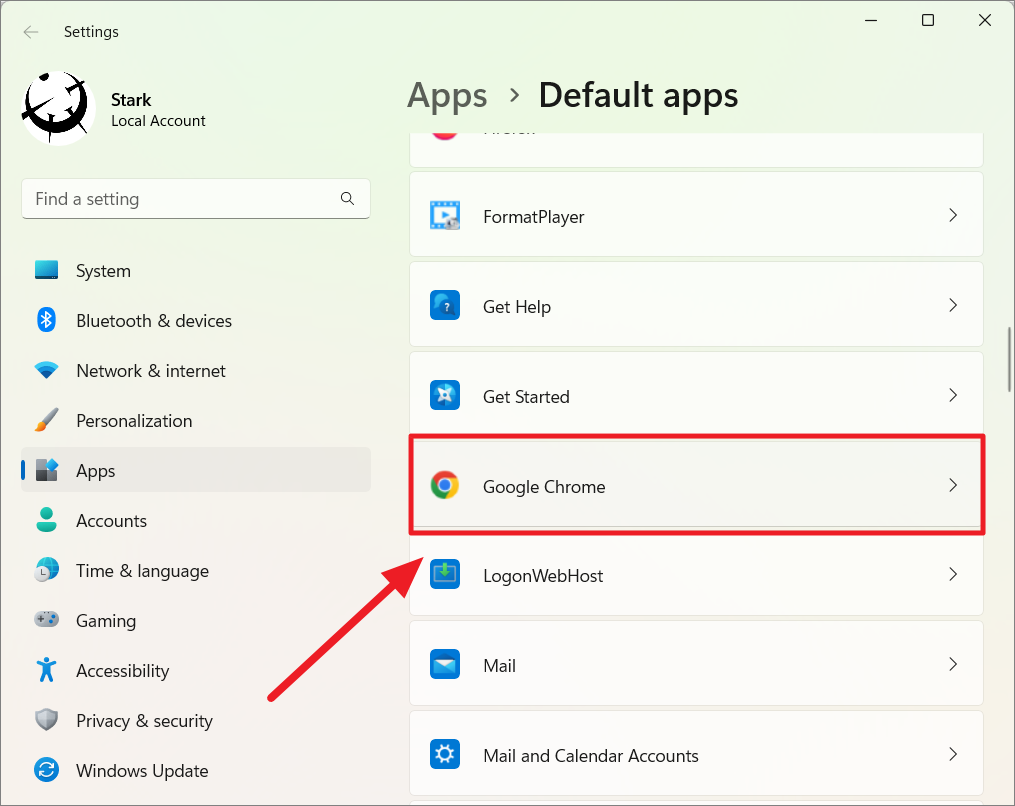Close the Settings window
Viewport: 1015px width, 806px height.
tap(985, 21)
